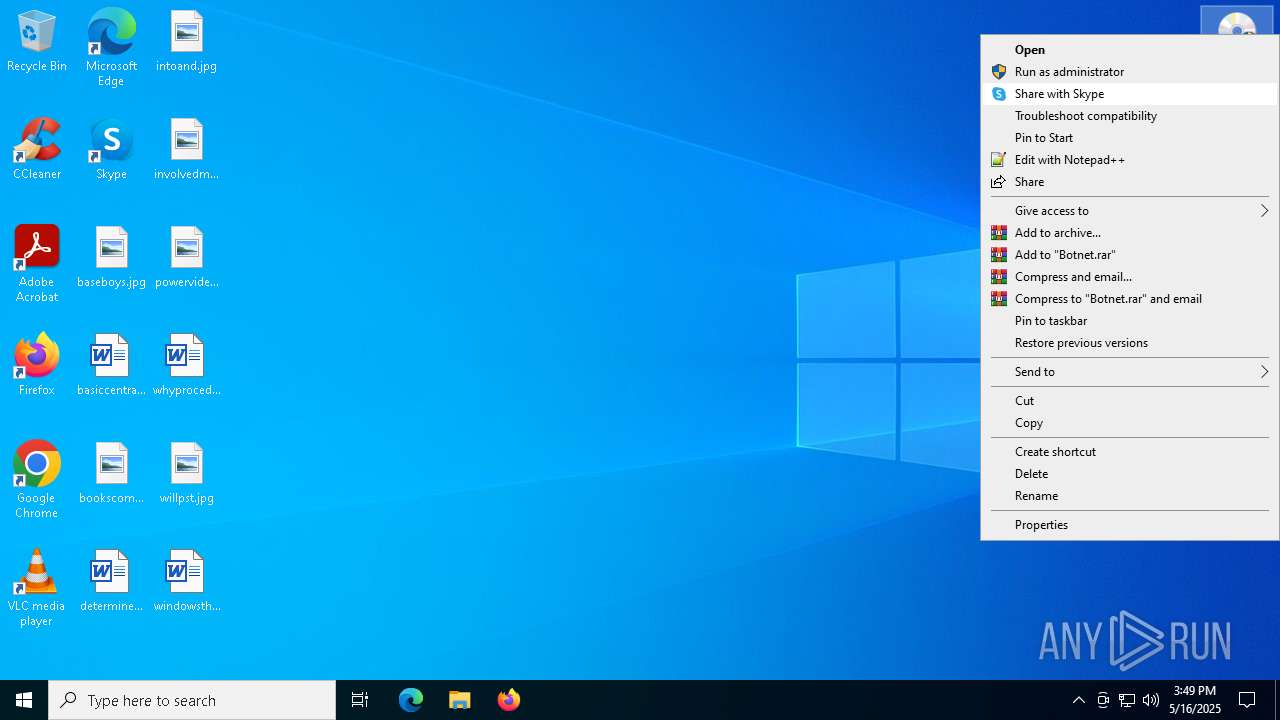Select the involvedm... image file icon

[186, 150]
